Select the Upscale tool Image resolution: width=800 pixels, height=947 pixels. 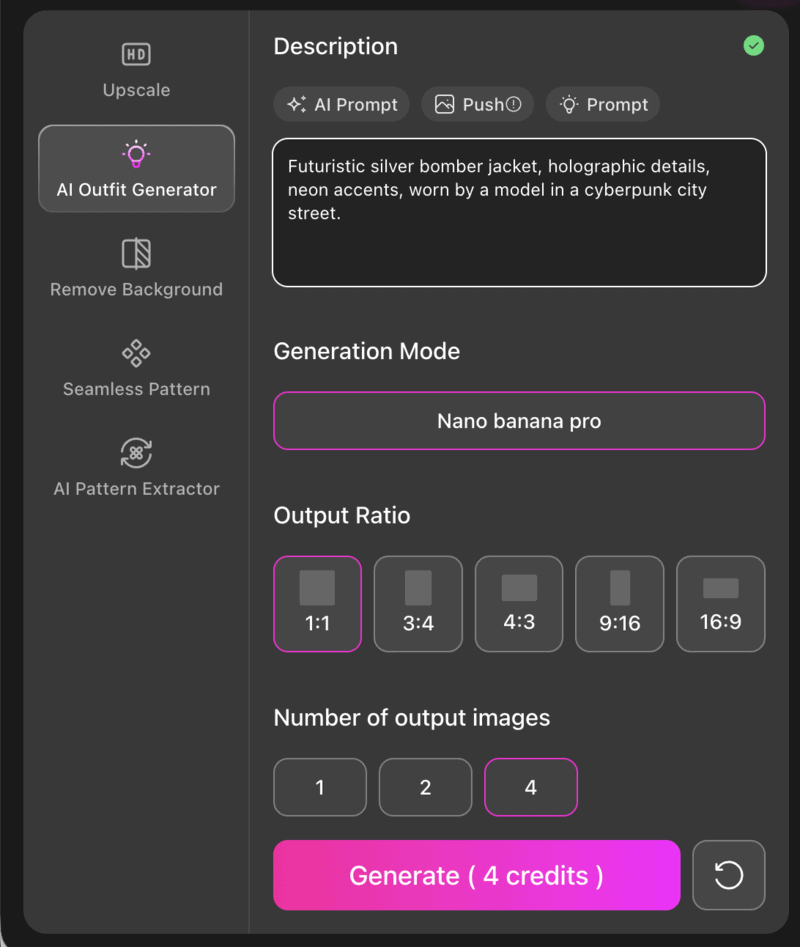[x=136, y=70]
